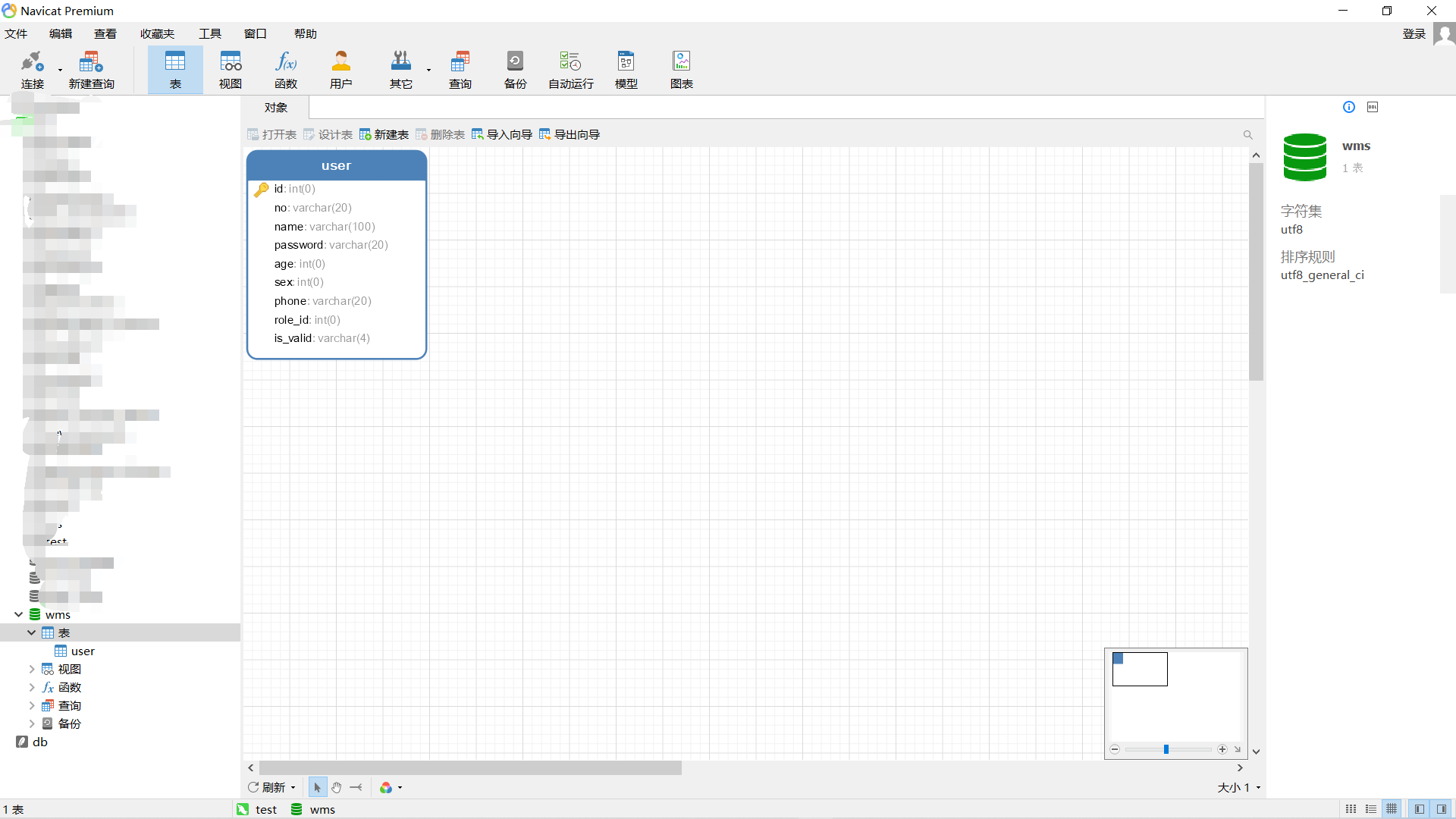Open the 自动运行 (Automation) tool

(x=570, y=70)
